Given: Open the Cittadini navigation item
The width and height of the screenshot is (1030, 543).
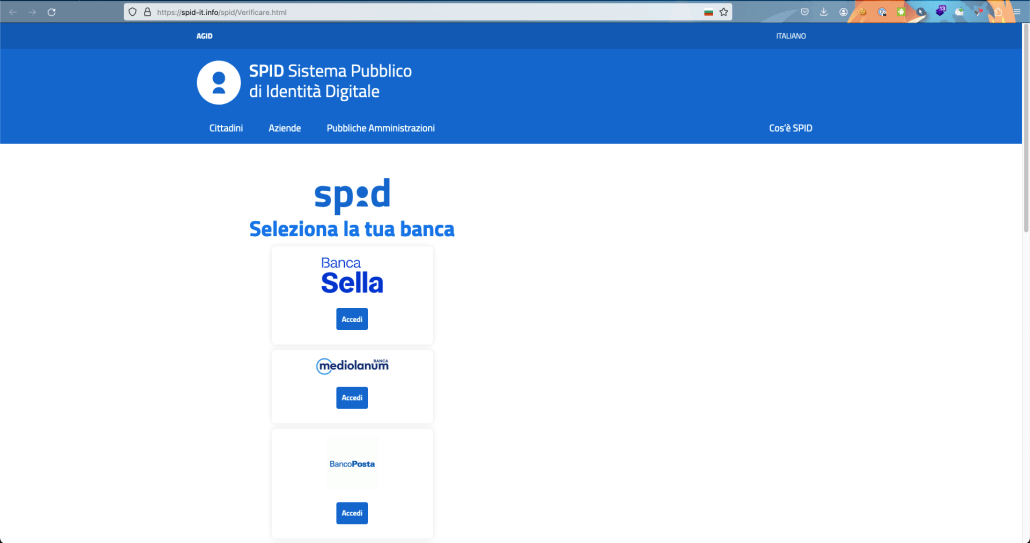Looking at the screenshot, I should [x=226, y=128].
